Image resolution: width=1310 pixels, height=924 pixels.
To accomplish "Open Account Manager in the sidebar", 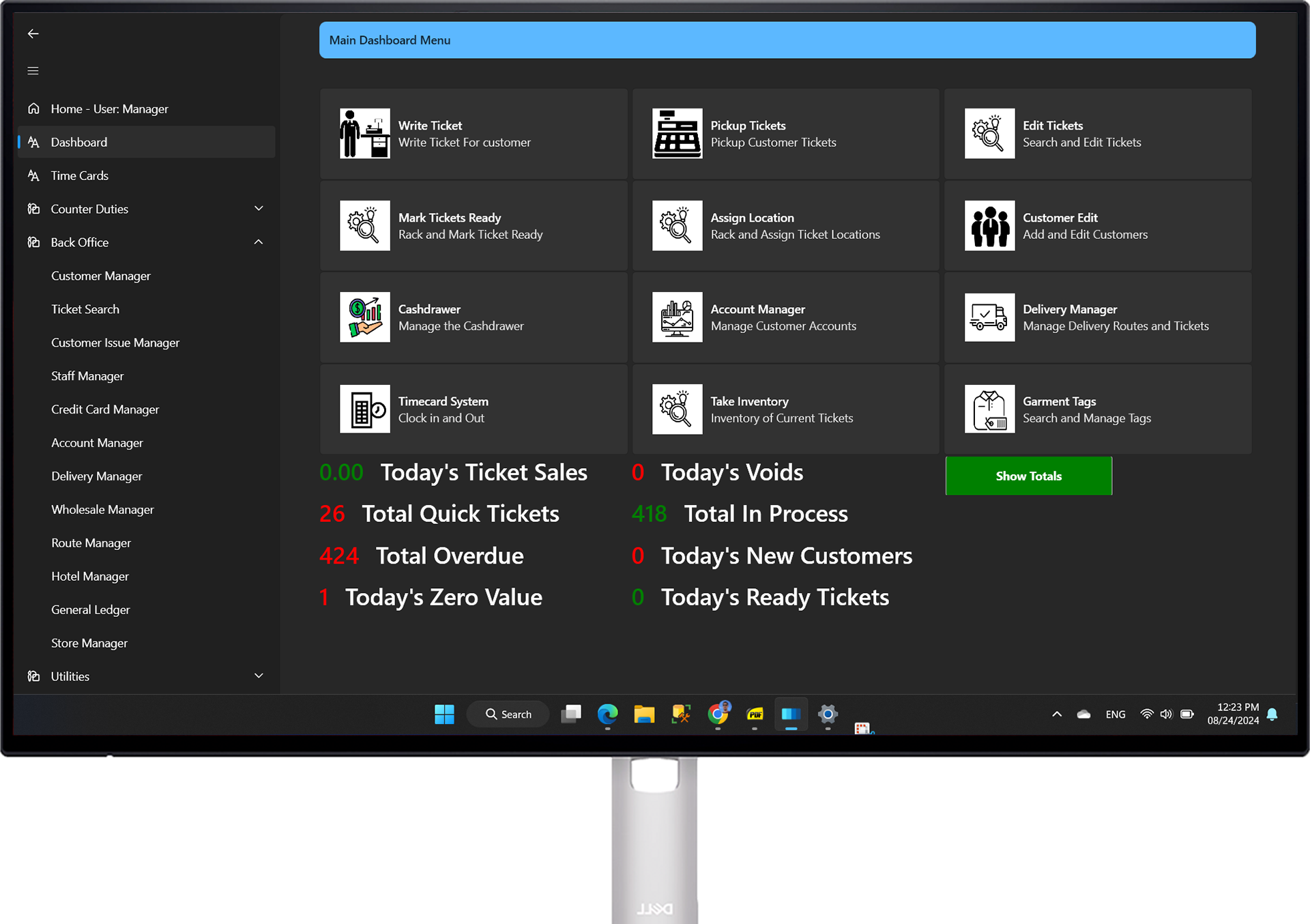I will click(97, 443).
